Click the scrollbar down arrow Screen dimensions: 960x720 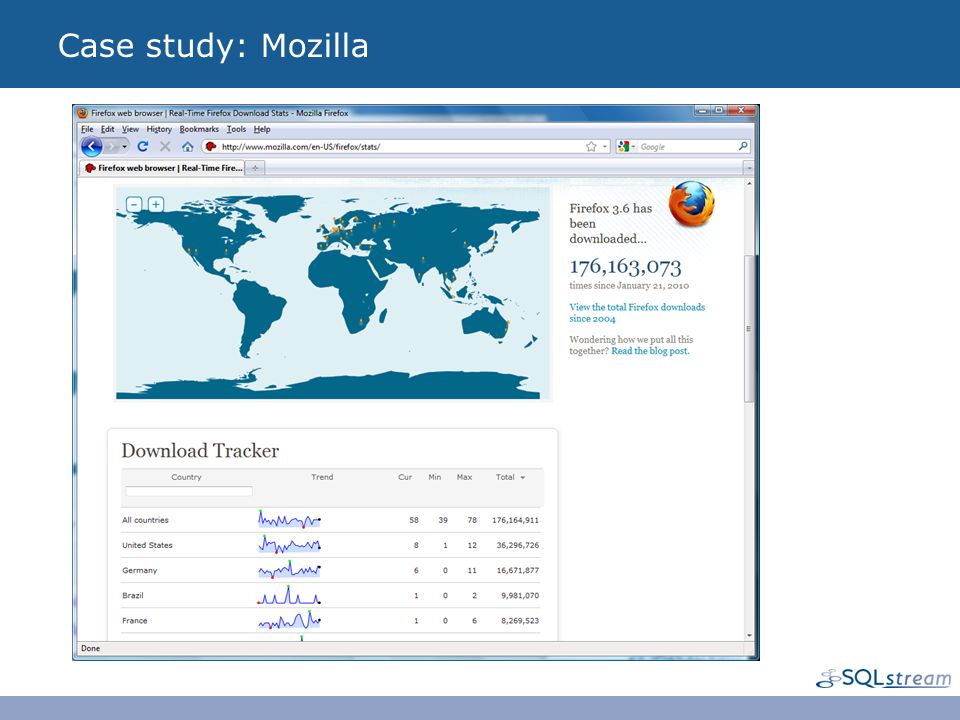coord(749,636)
